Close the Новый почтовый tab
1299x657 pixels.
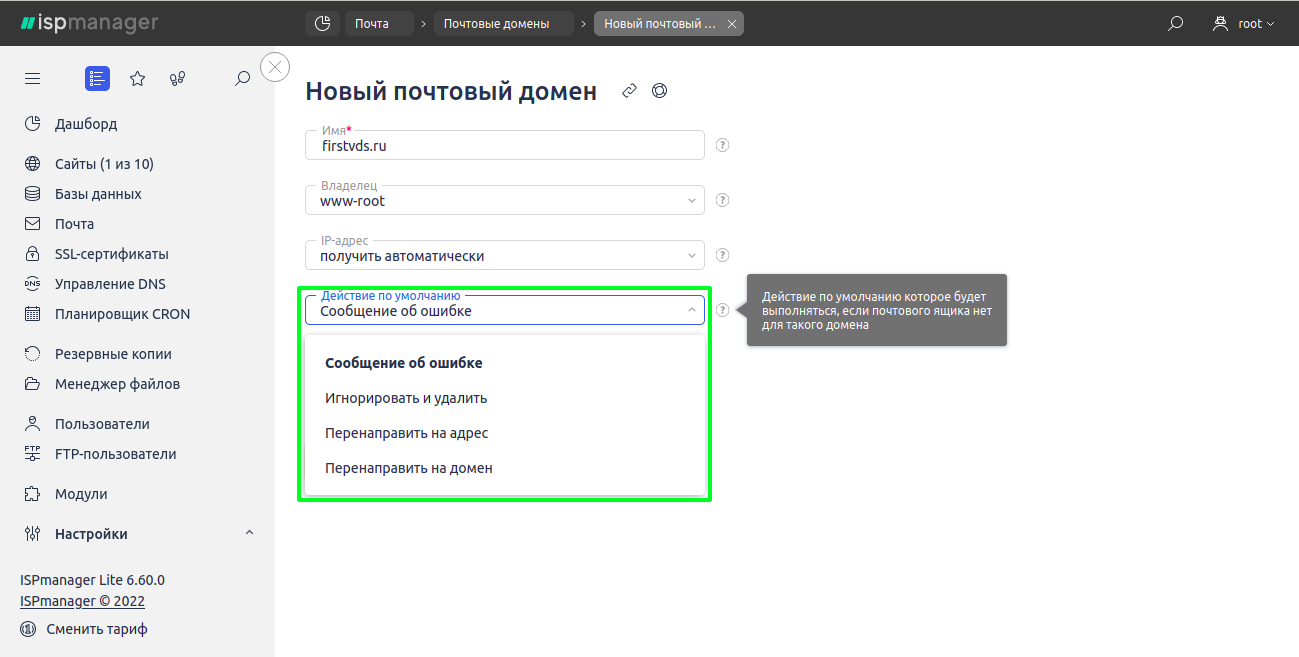(x=731, y=24)
